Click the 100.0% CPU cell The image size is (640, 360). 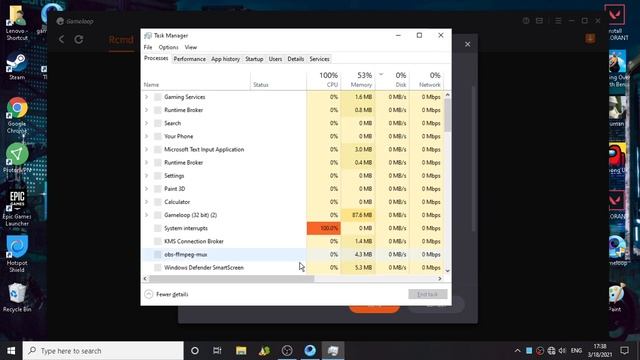coord(324,228)
